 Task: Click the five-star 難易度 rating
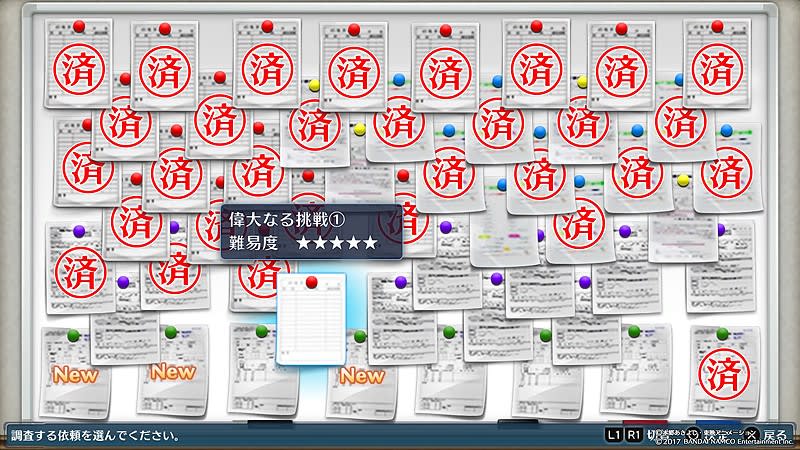click(337, 243)
